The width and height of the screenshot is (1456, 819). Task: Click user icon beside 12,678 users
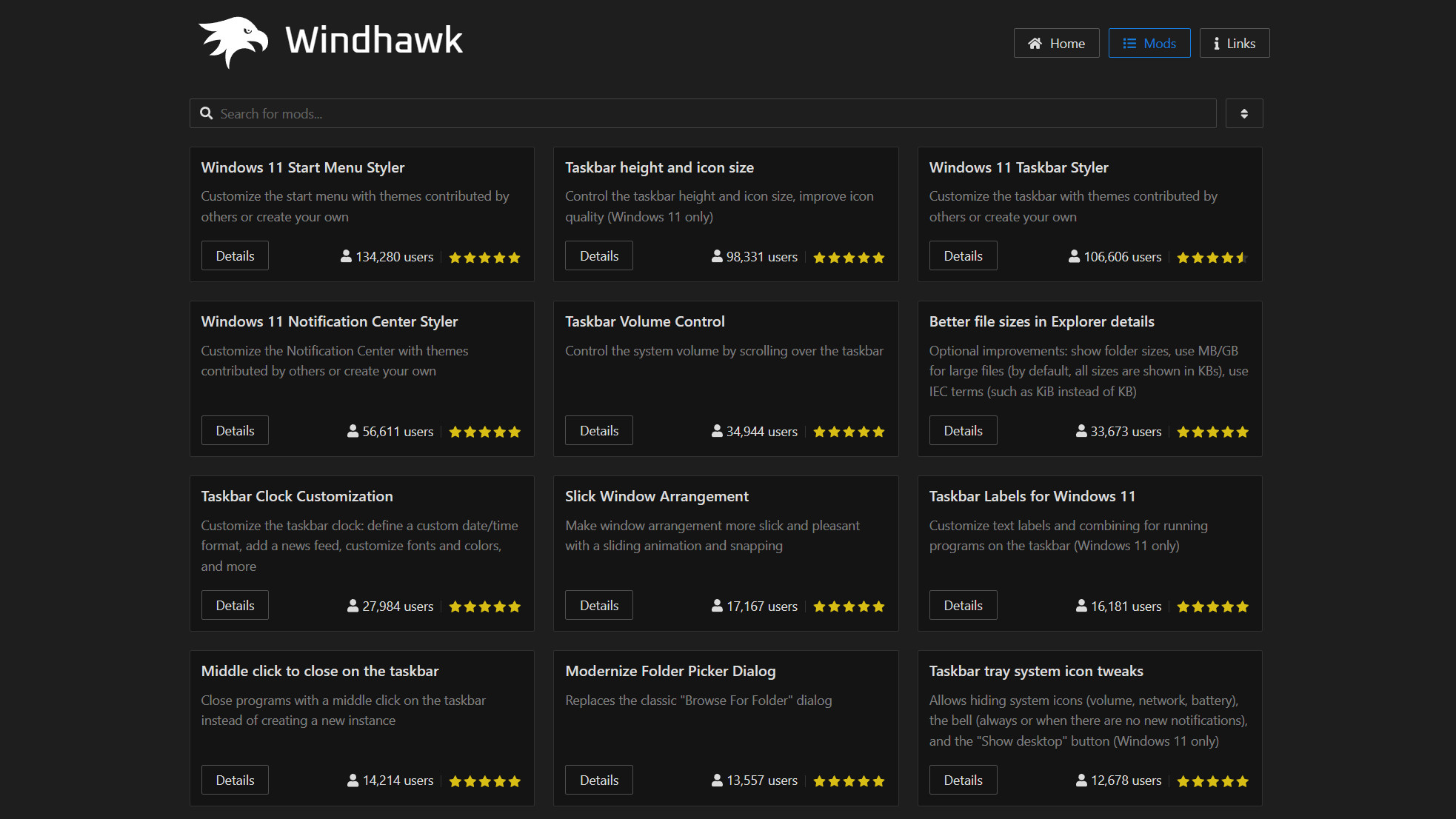pos(1081,780)
